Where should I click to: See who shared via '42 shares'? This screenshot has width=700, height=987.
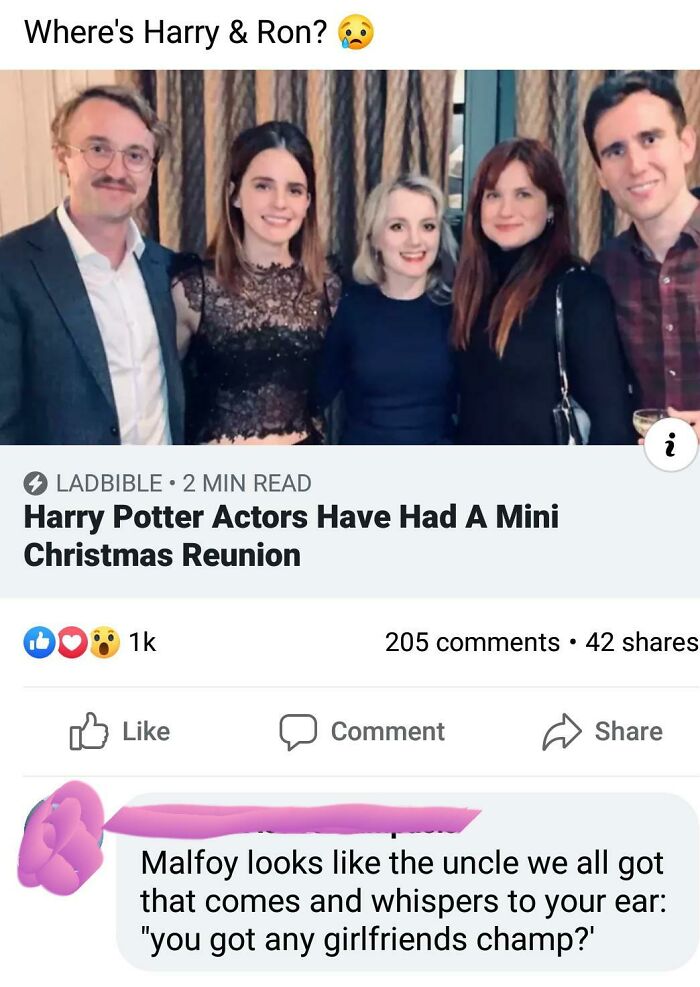click(x=633, y=642)
